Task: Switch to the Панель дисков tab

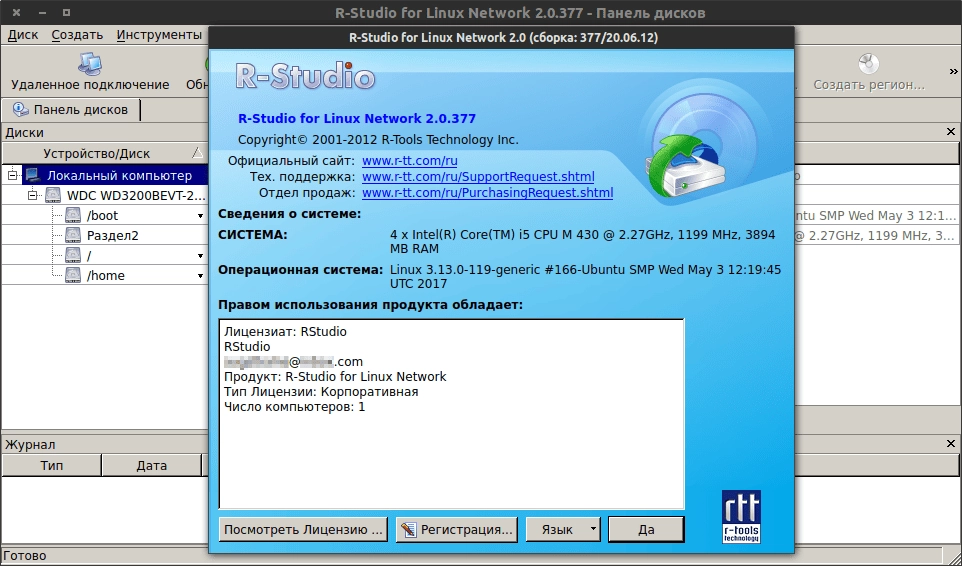Action: (x=71, y=110)
